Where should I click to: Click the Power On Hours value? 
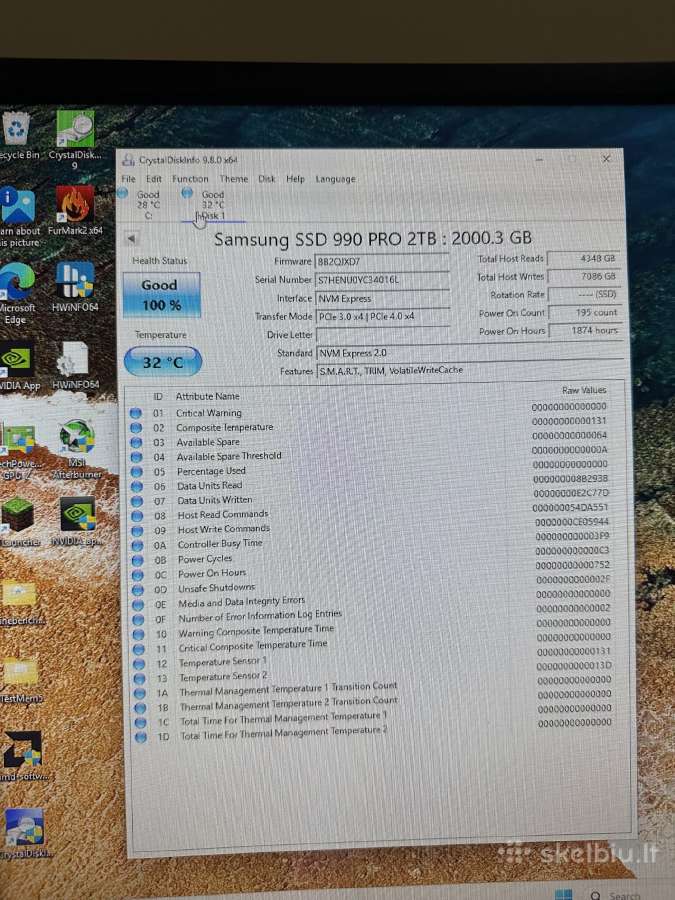point(585,330)
